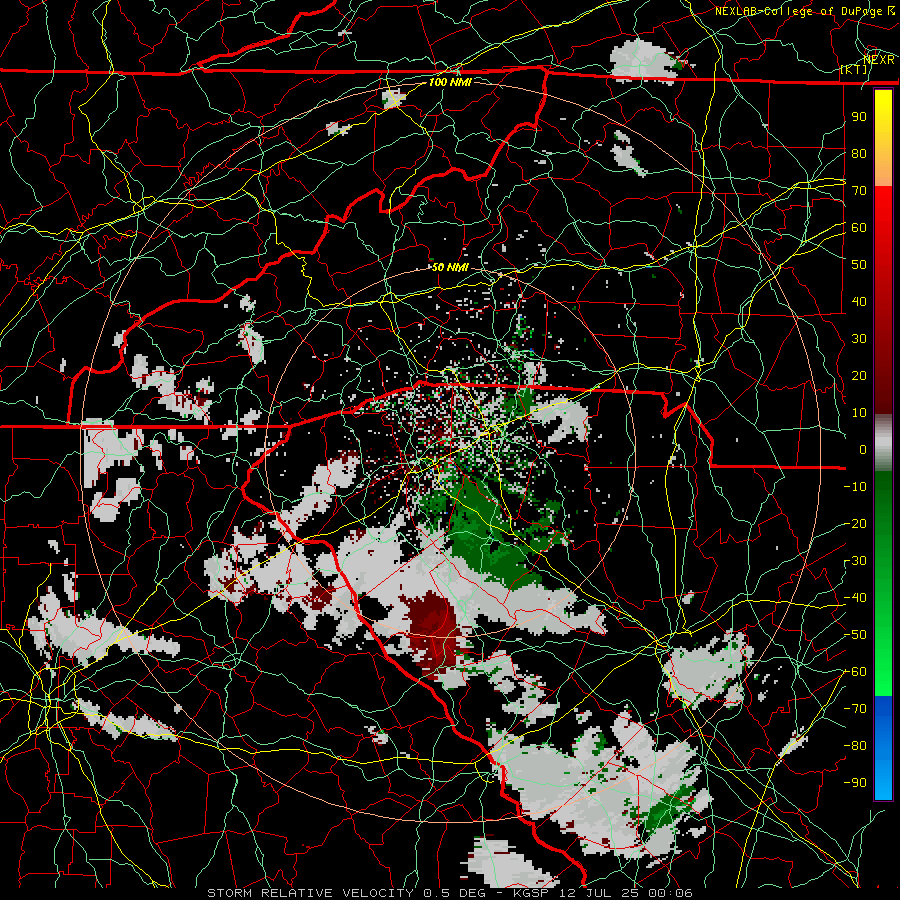Click the "-70" value on the velocity scale
Viewport: 900px width, 900px height.
point(855,709)
